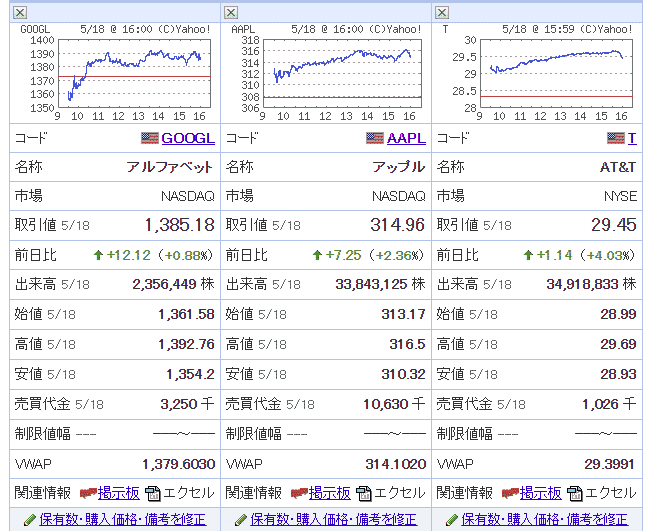Open 掲示板 board link for AT&T

click(541, 493)
